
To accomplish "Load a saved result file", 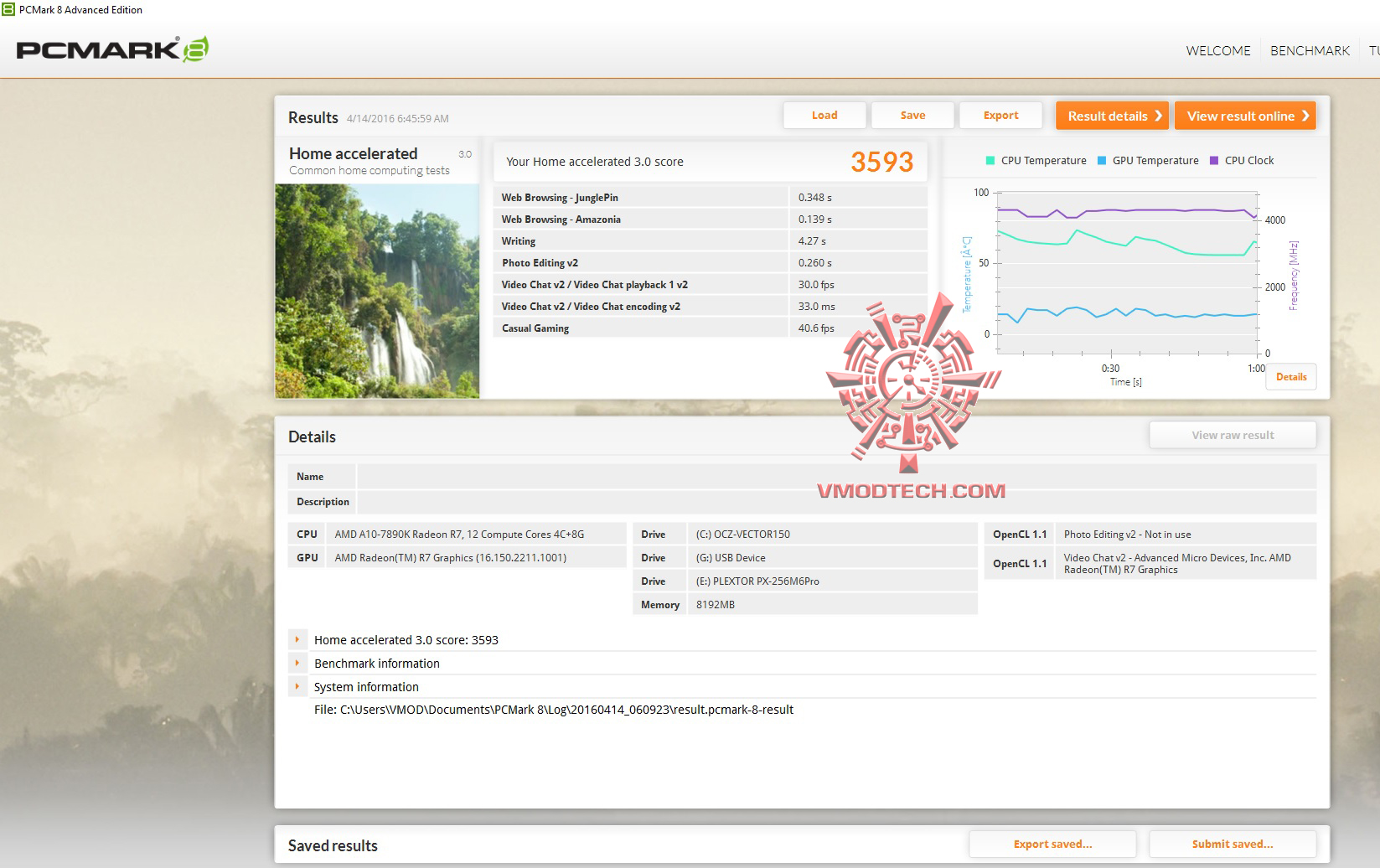I will pos(824,116).
